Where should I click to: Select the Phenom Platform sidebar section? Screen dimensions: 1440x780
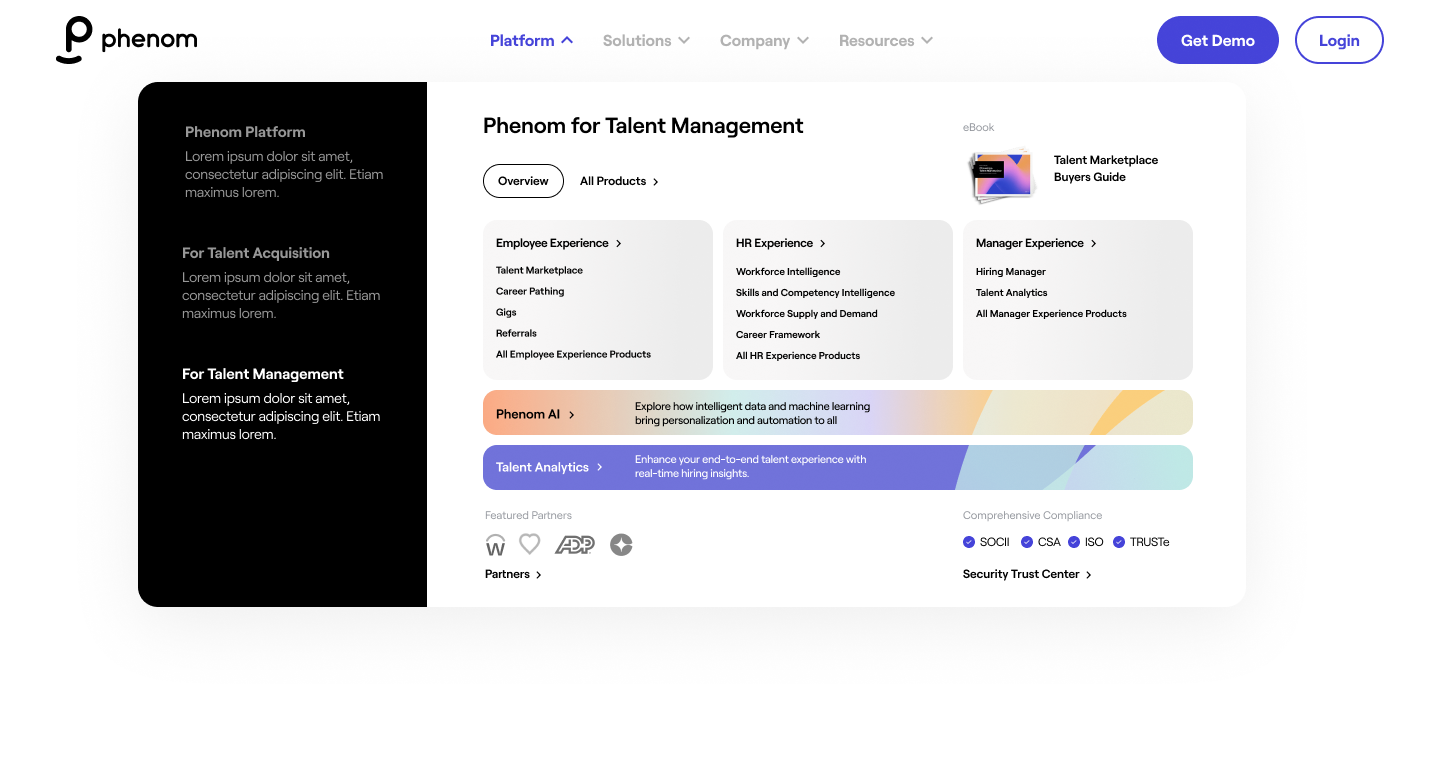[284, 161]
